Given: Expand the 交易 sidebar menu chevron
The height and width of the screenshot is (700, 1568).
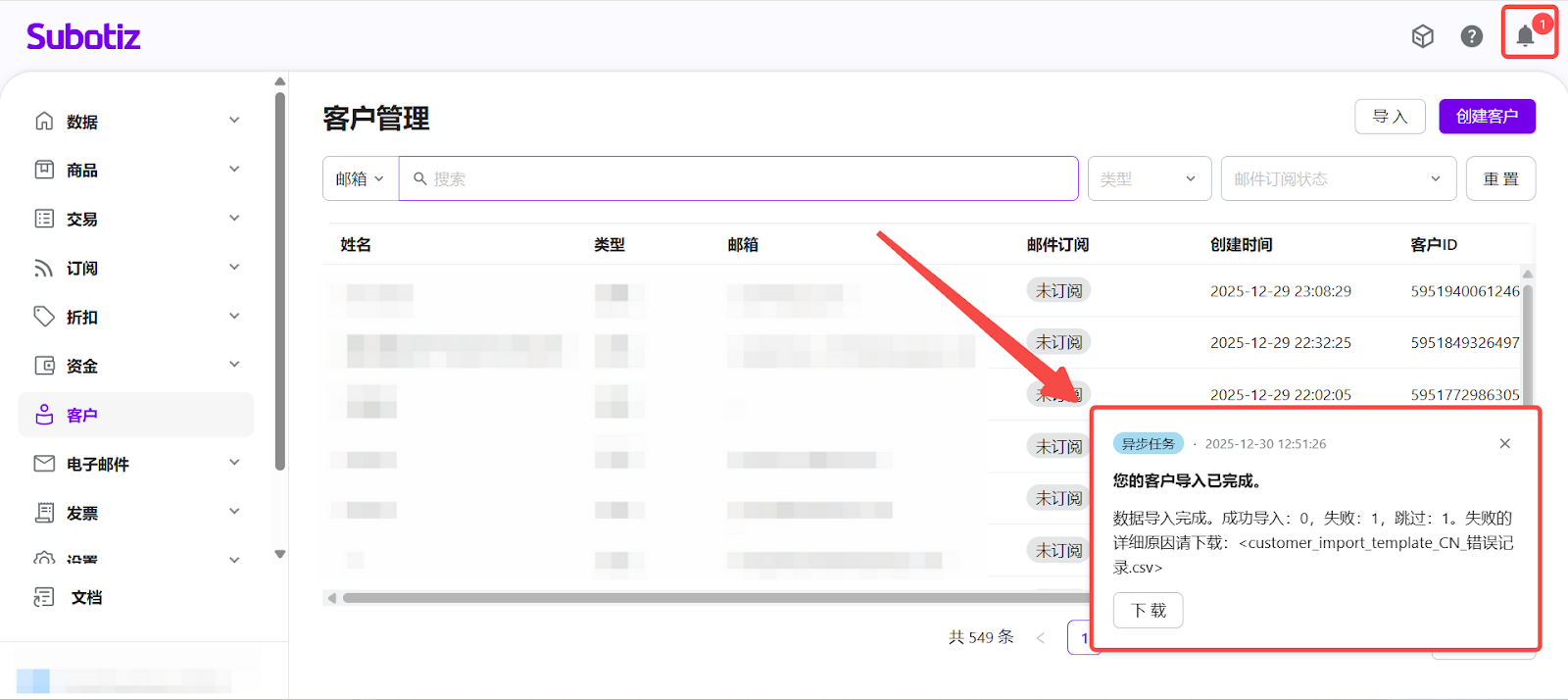Looking at the screenshot, I should (234, 218).
